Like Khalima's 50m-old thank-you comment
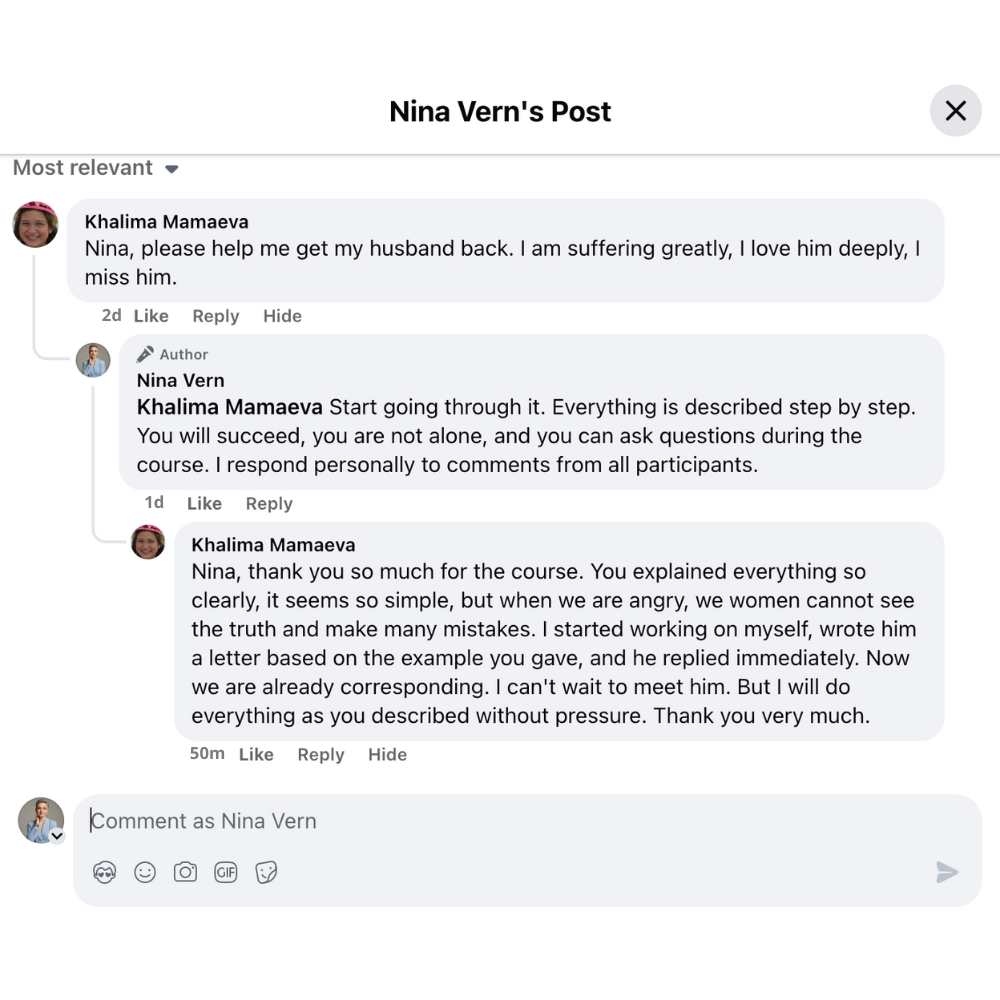 256,755
